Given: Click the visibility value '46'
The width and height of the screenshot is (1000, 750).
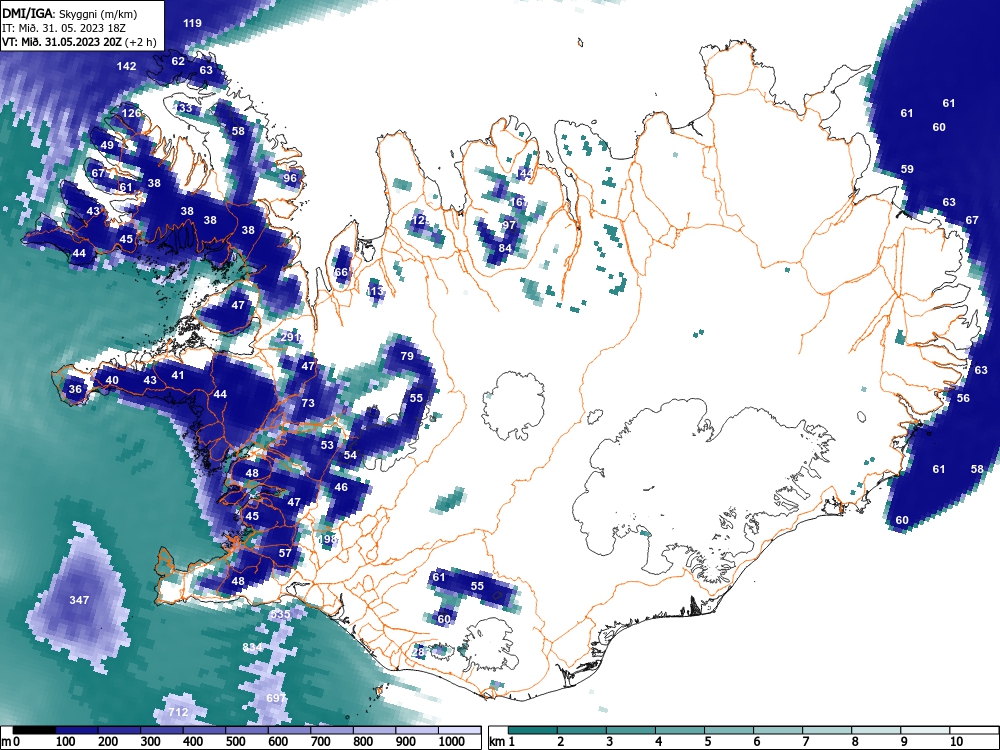Looking at the screenshot, I should (x=341, y=487).
